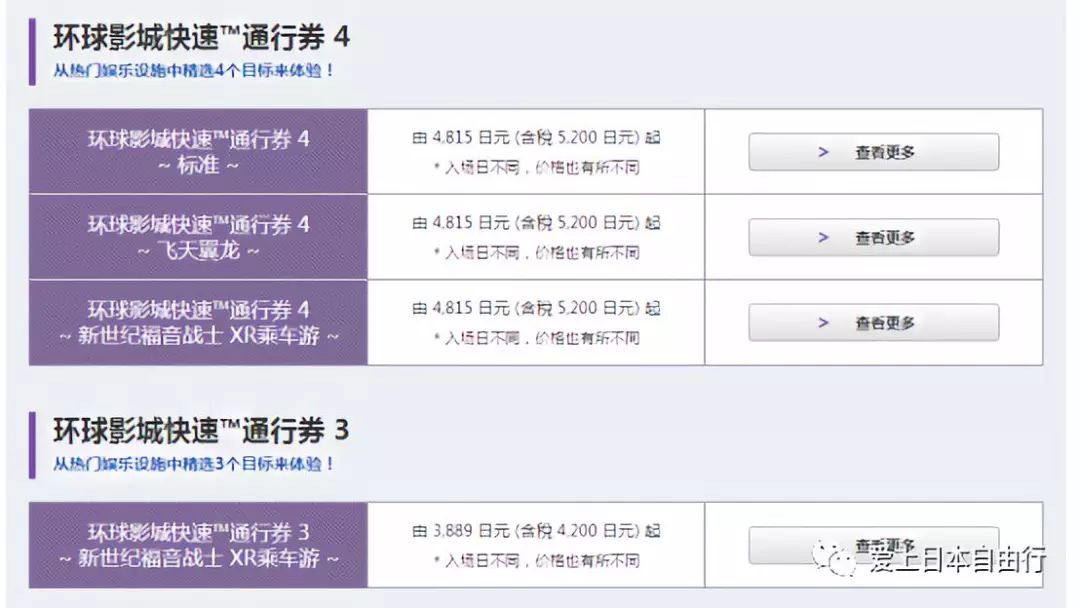The image size is (1080, 608).
Task: Click the arrow icon for 通行券 4 XR乘车游 row
Action: click(824, 323)
